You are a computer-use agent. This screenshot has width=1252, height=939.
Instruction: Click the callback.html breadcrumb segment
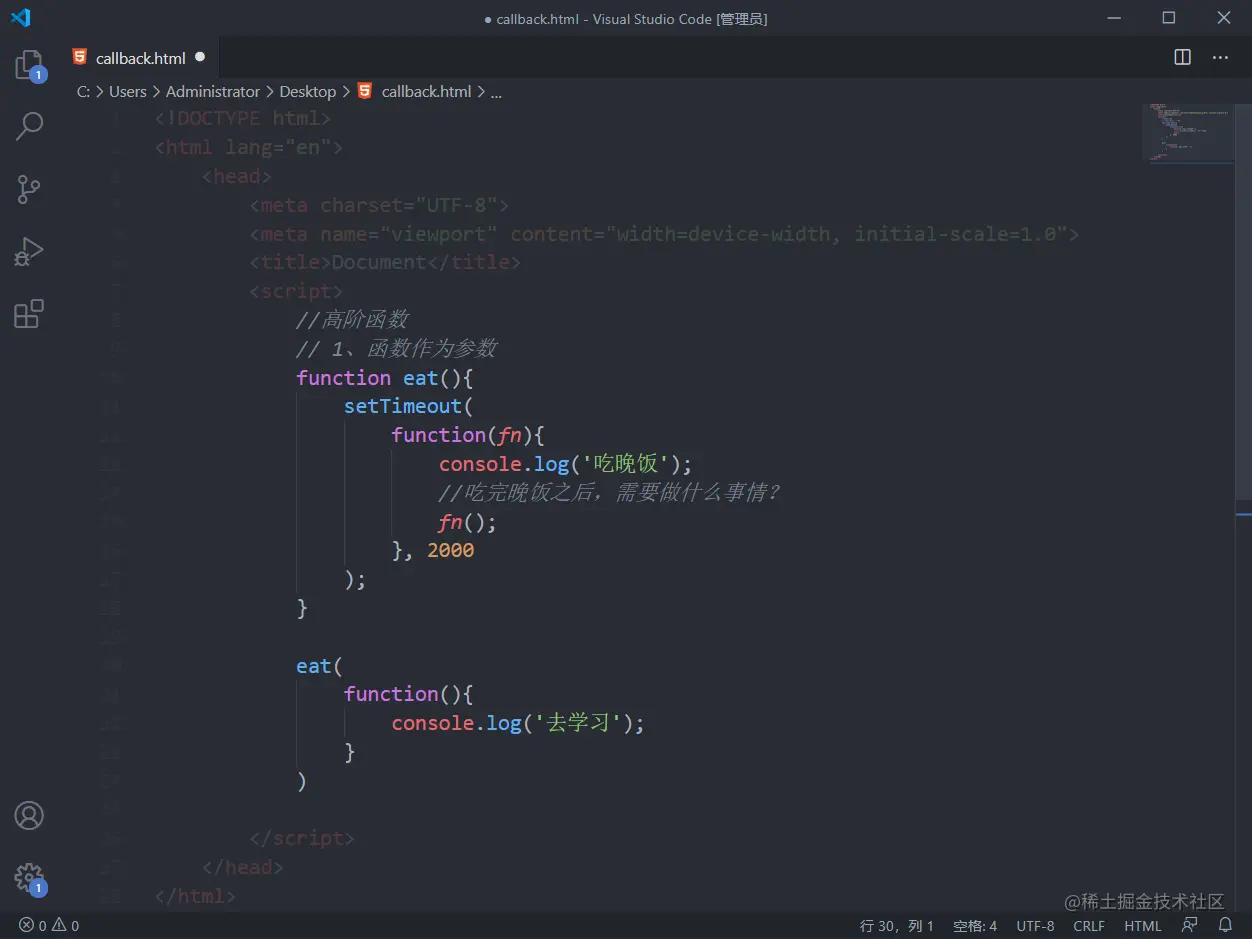pyautogui.click(x=426, y=91)
